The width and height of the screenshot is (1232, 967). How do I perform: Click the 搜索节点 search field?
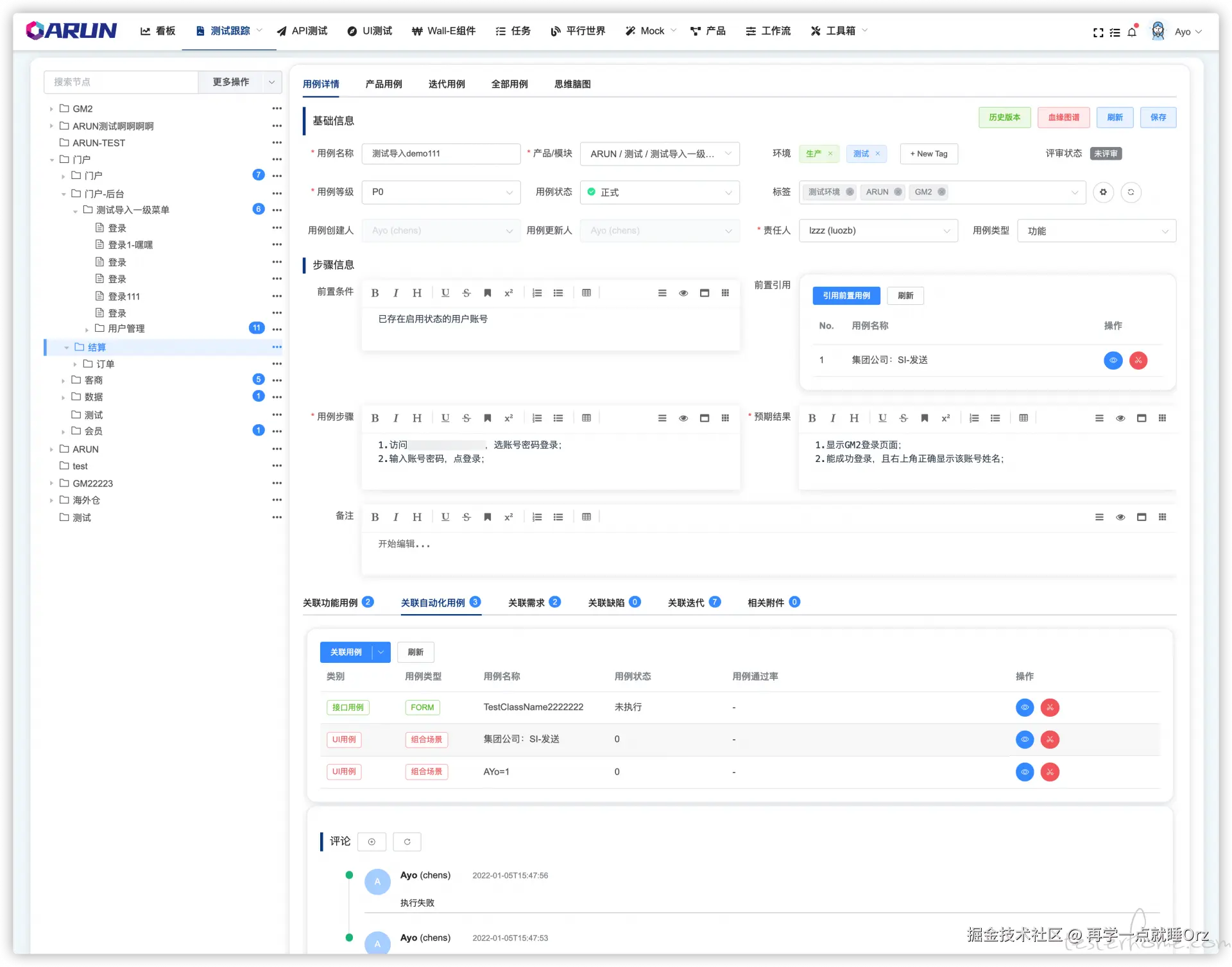(x=121, y=82)
